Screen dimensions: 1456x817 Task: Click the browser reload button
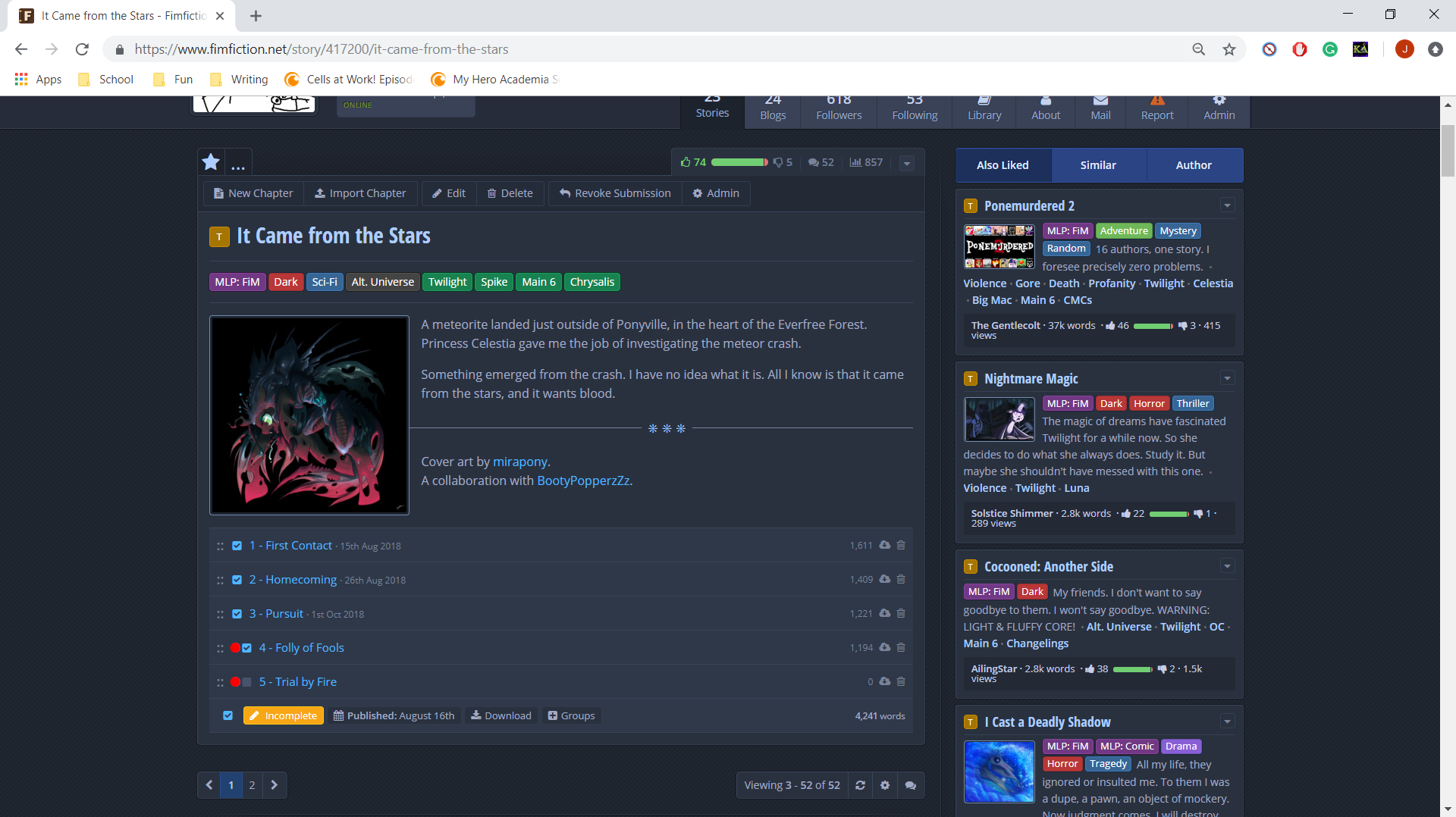click(82, 49)
